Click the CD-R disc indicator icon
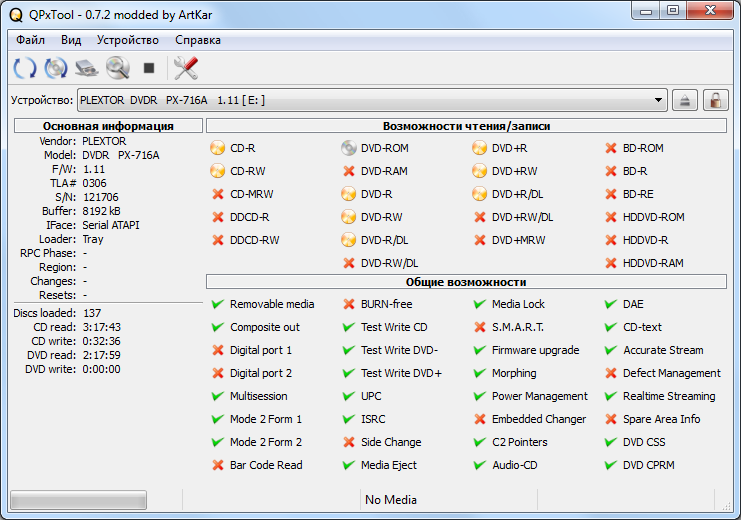This screenshot has width=741, height=520. [x=218, y=148]
